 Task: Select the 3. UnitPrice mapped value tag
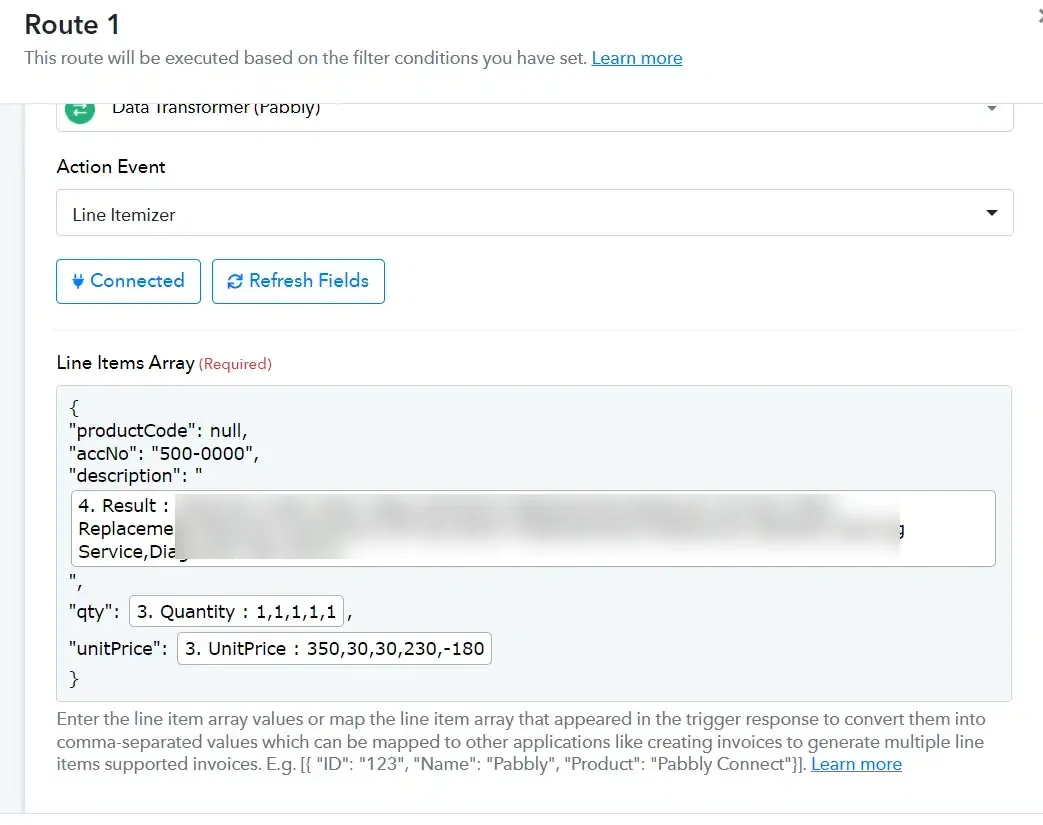[x=334, y=649]
